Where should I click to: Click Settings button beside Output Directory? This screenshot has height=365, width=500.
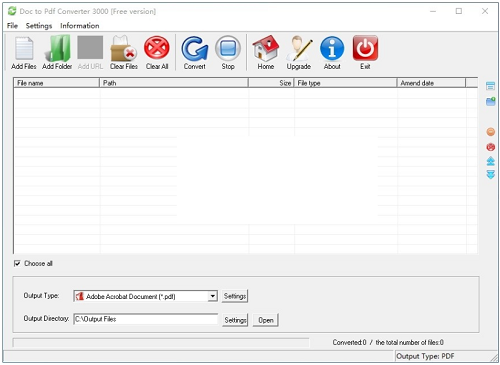point(235,320)
